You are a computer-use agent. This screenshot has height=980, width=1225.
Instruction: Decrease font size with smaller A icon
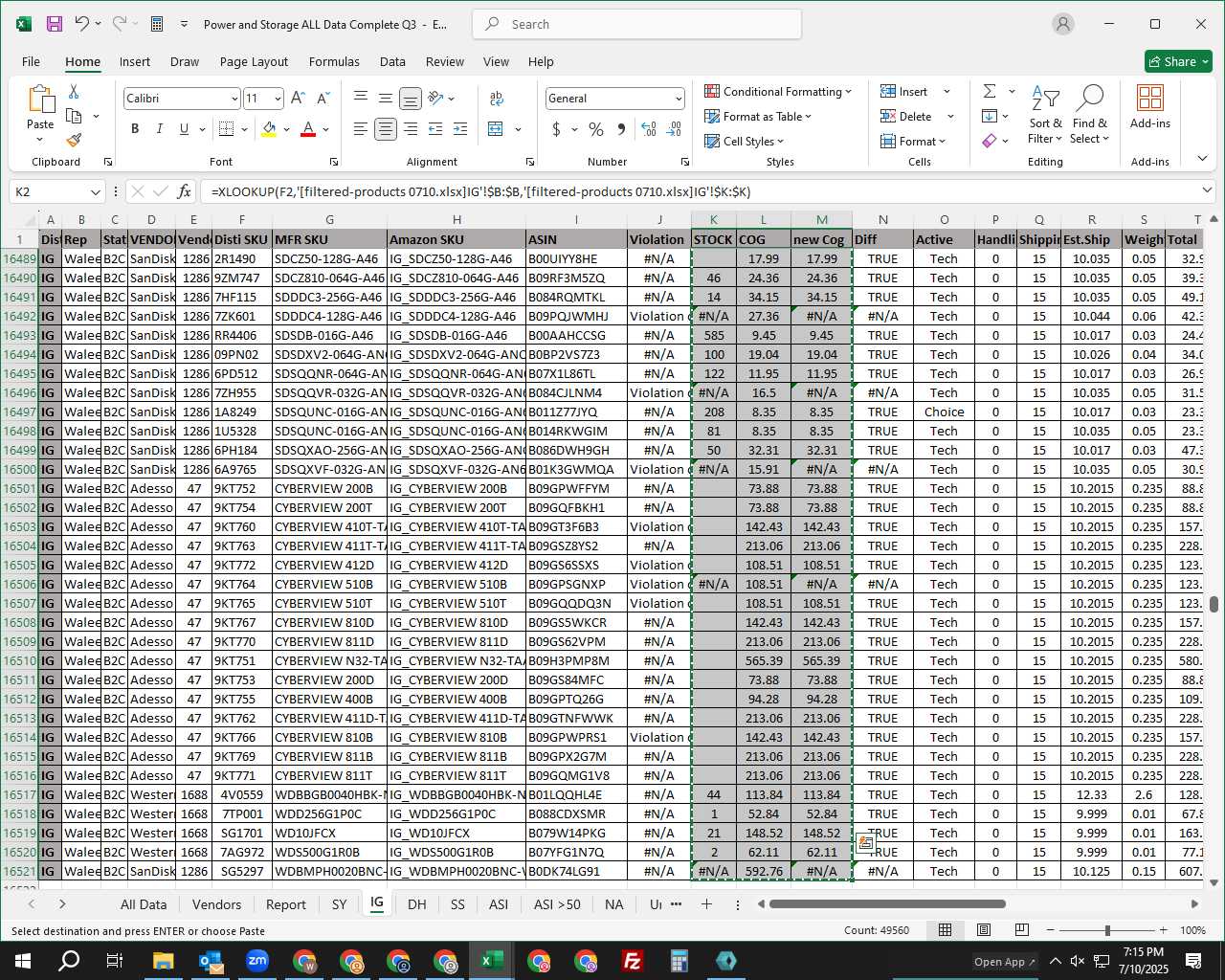click(323, 98)
